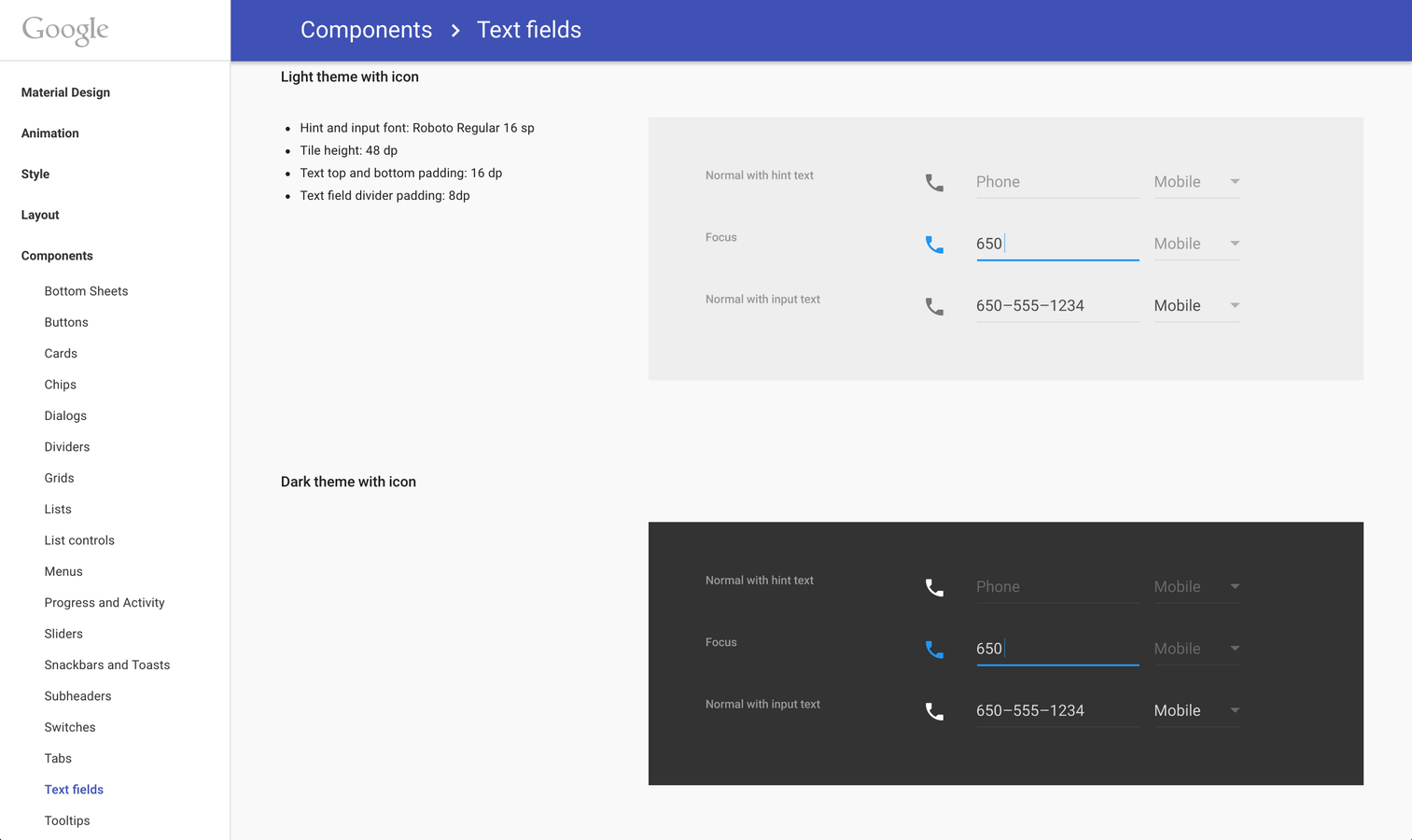Click light theme 'Focus' label

(721, 237)
